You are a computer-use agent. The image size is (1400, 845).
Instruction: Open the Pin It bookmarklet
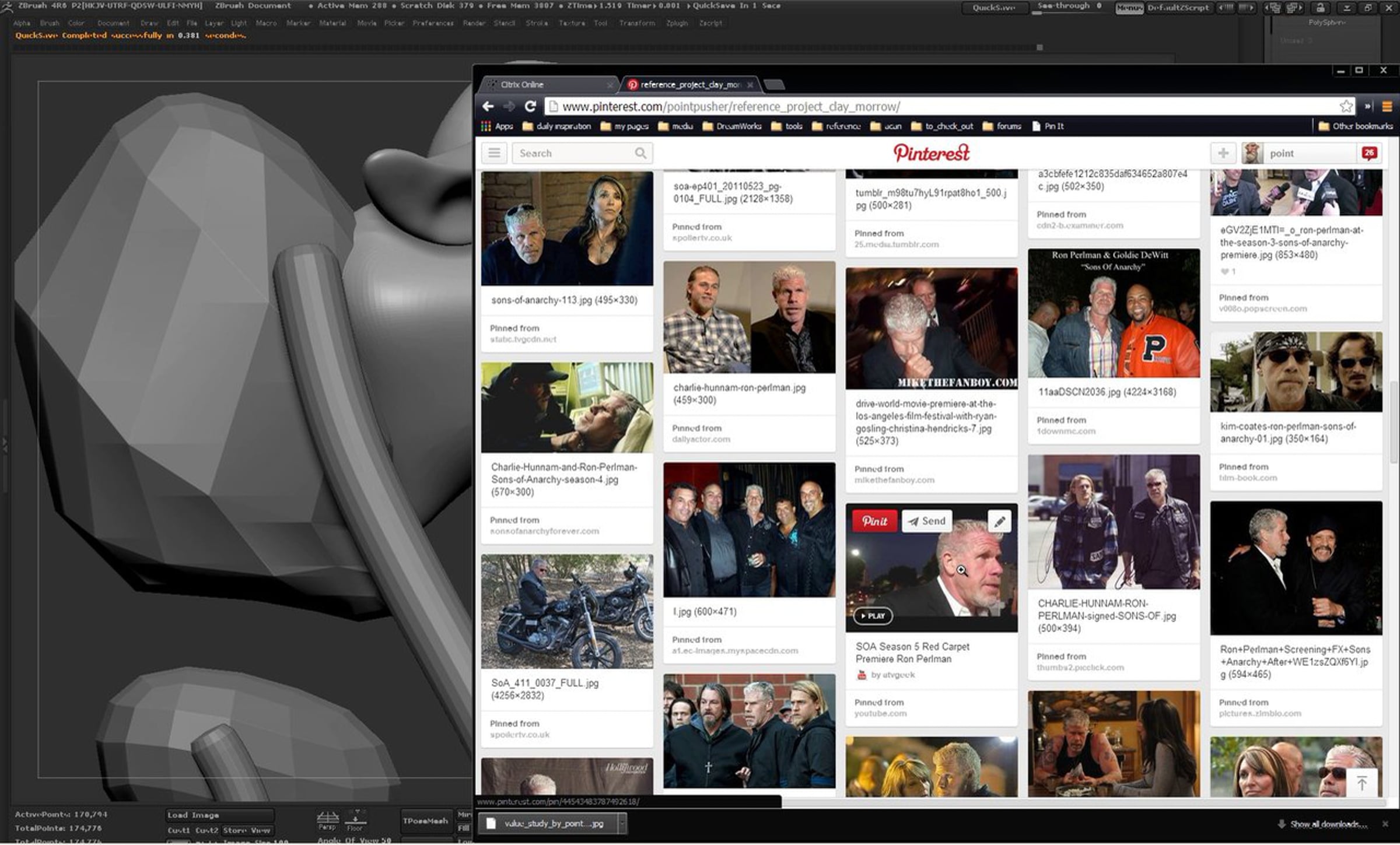point(1048,126)
